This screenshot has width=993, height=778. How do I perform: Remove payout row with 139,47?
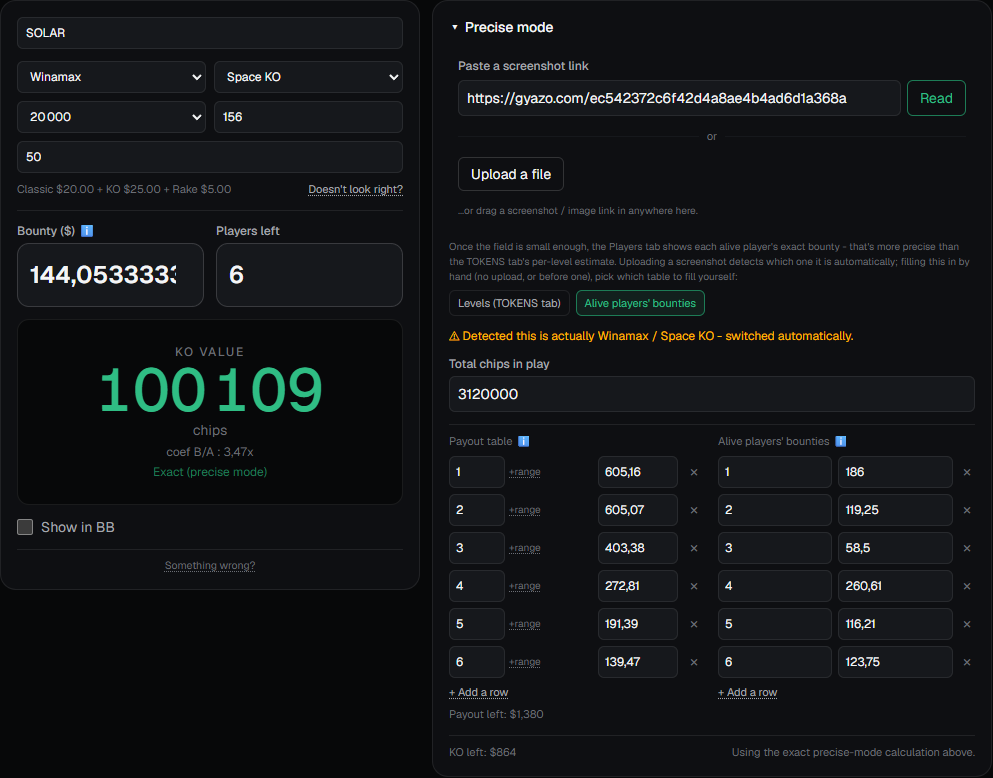point(694,662)
